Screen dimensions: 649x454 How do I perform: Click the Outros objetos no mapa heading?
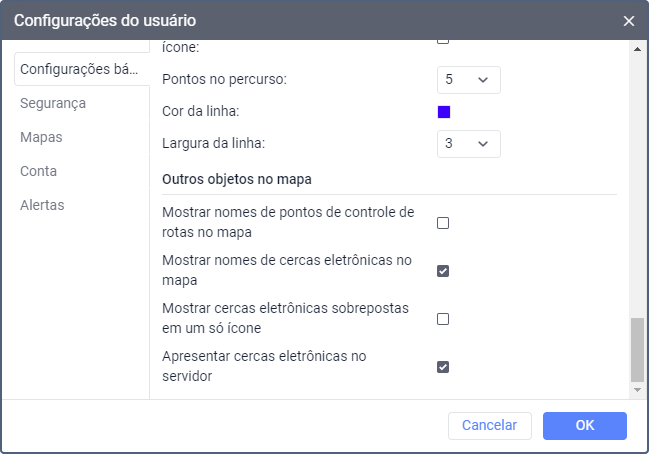click(x=237, y=180)
